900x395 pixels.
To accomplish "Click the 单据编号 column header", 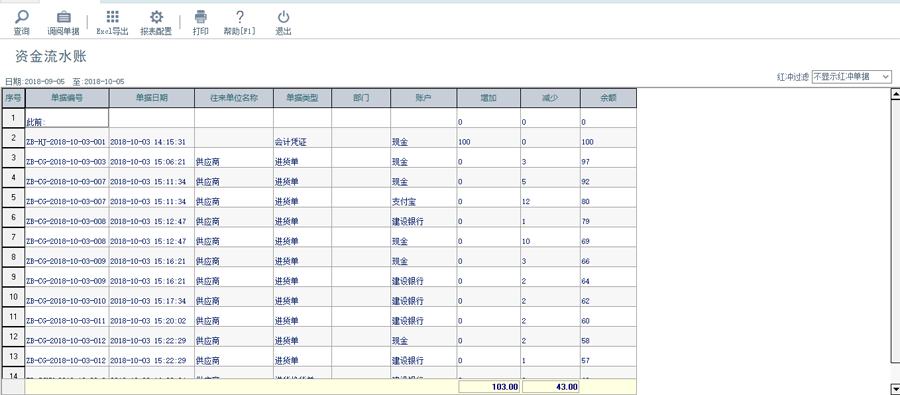I will pos(67,98).
